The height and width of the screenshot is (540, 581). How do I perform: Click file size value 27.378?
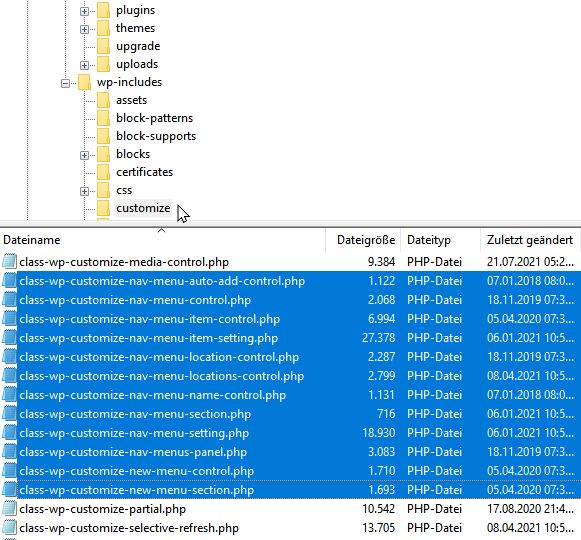[x=378, y=338]
